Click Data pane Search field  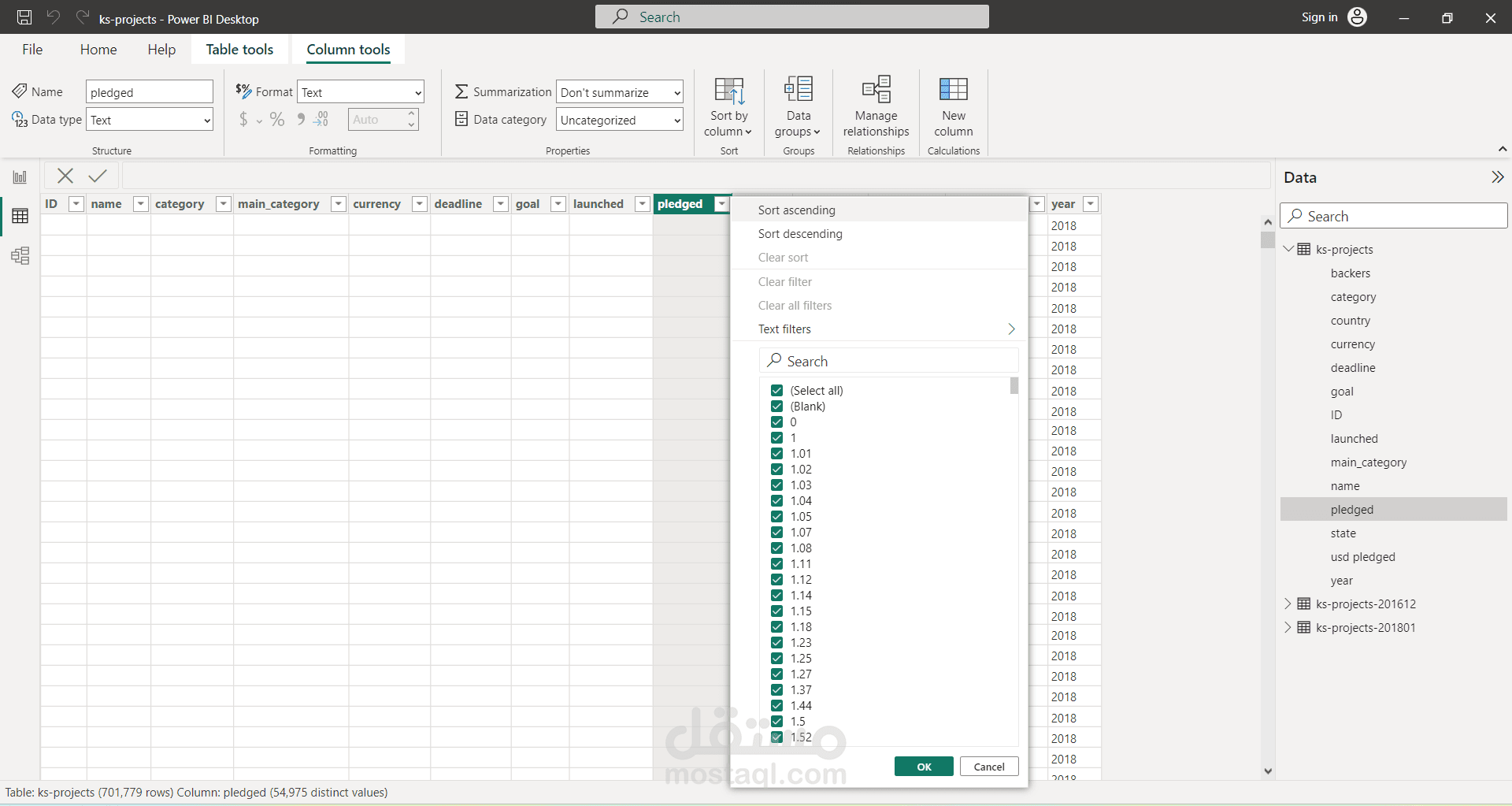point(1393,216)
